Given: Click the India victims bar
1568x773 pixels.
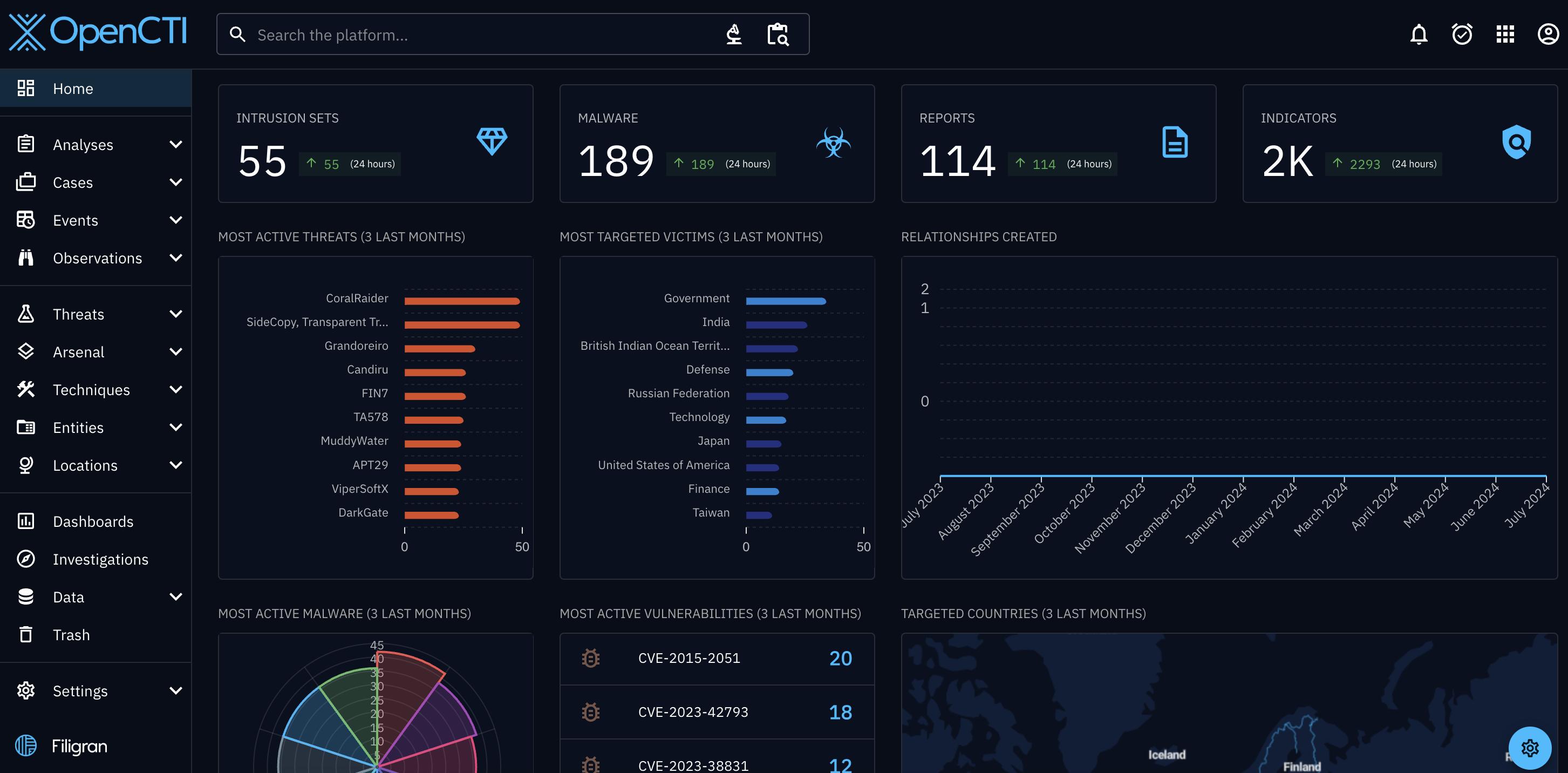Looking at the screenshot, I should [776, 324].
